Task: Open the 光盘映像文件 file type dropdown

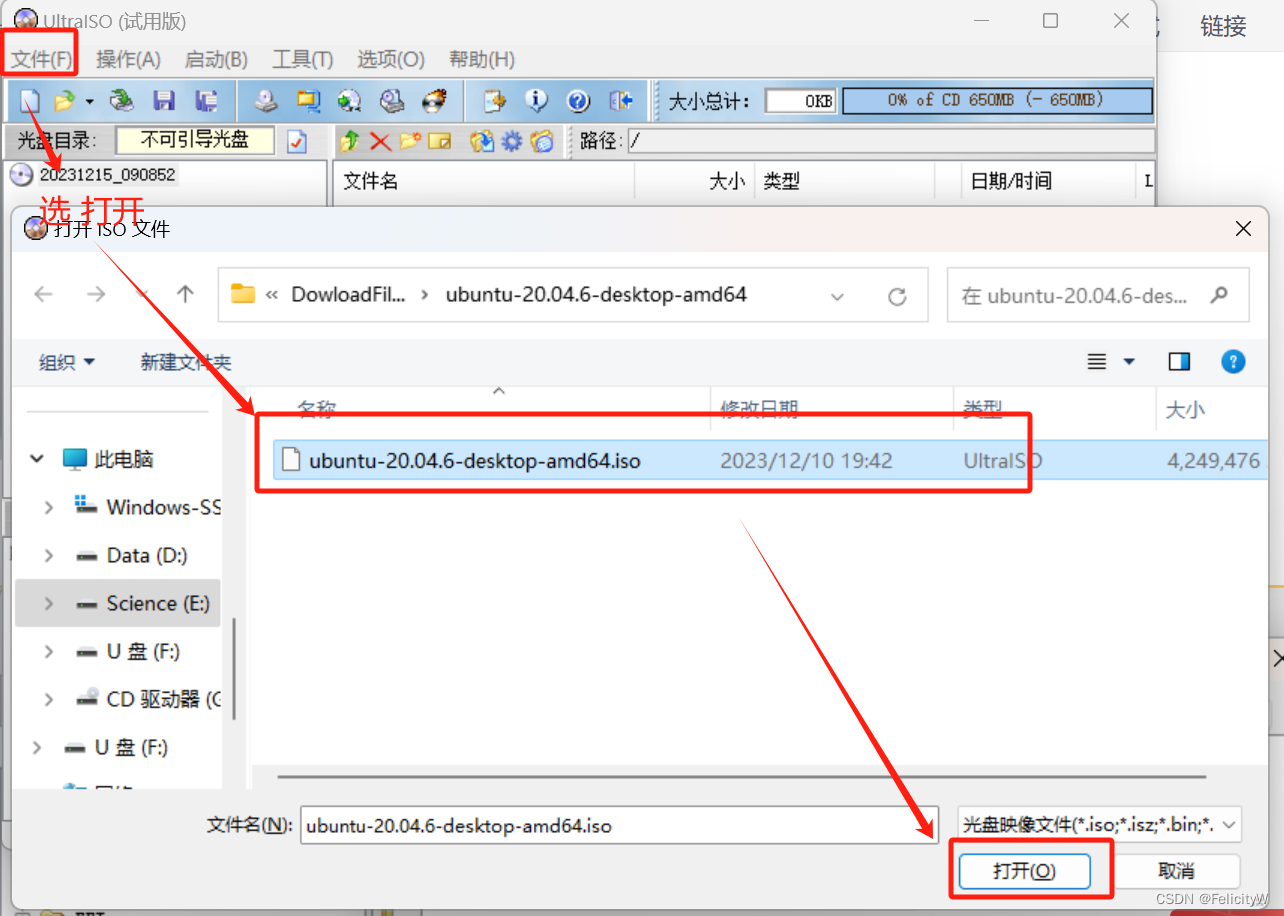Action: (x=1099, y=825)
